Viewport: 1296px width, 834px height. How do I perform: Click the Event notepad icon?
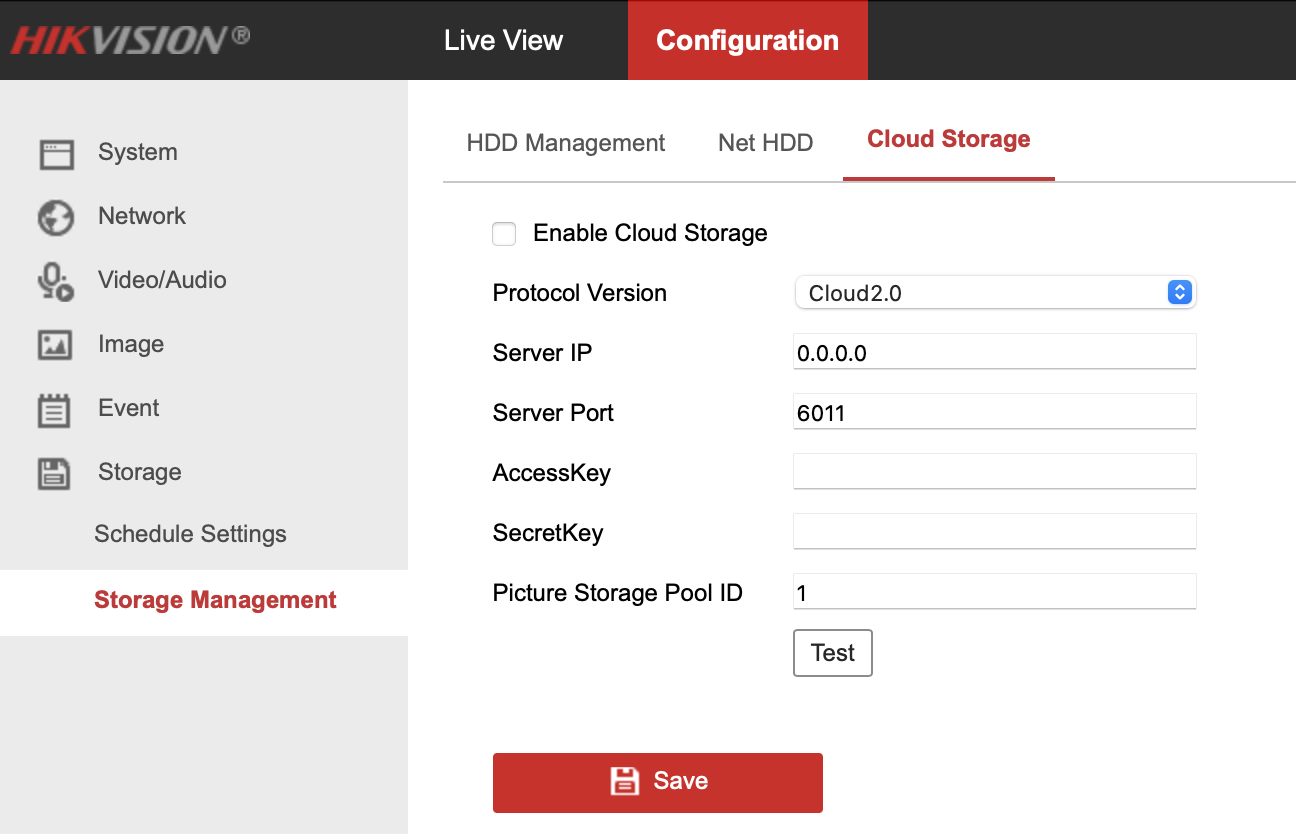56,410
